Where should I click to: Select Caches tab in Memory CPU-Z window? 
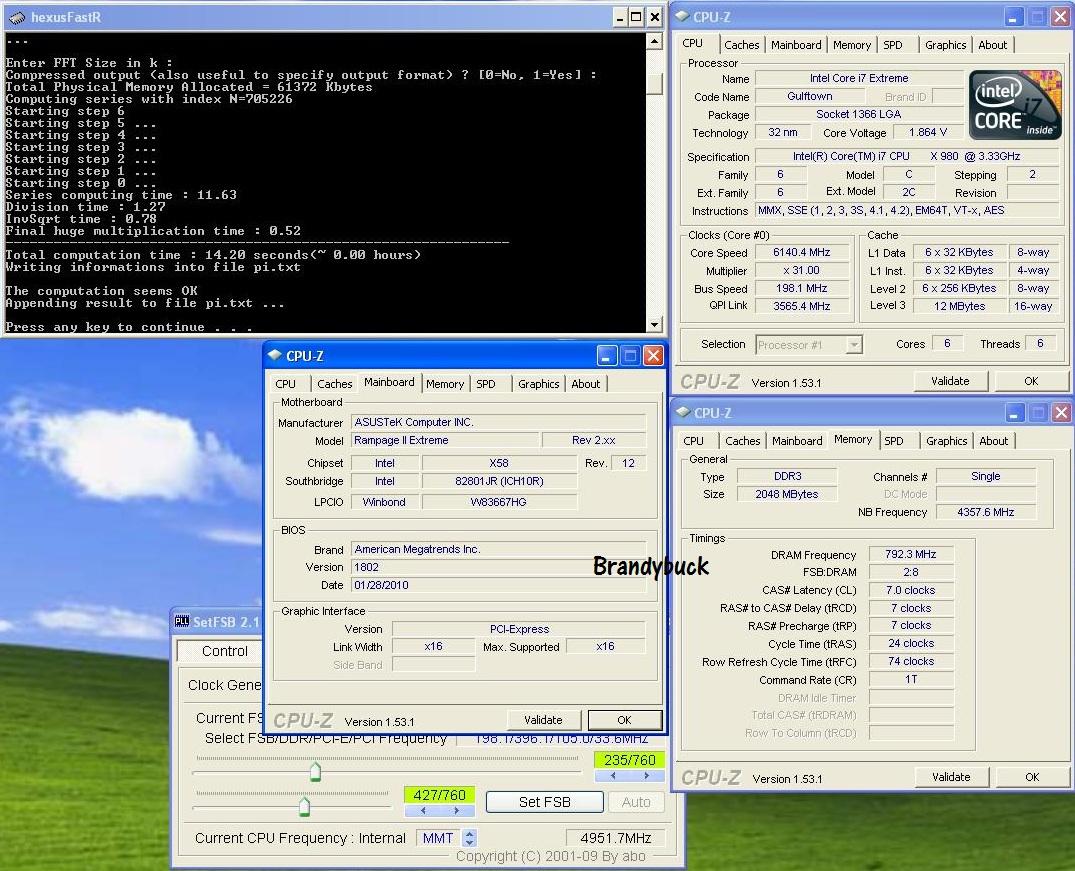(742, 441)
